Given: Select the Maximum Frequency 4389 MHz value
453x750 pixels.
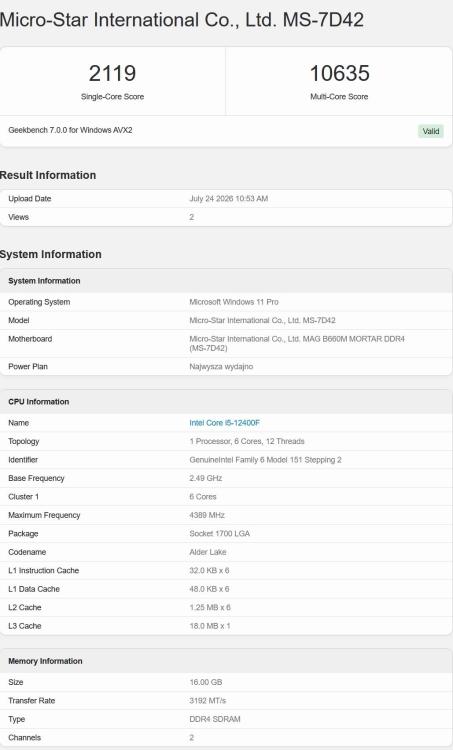Looking at the screenshot, I should tap(207, 515).
